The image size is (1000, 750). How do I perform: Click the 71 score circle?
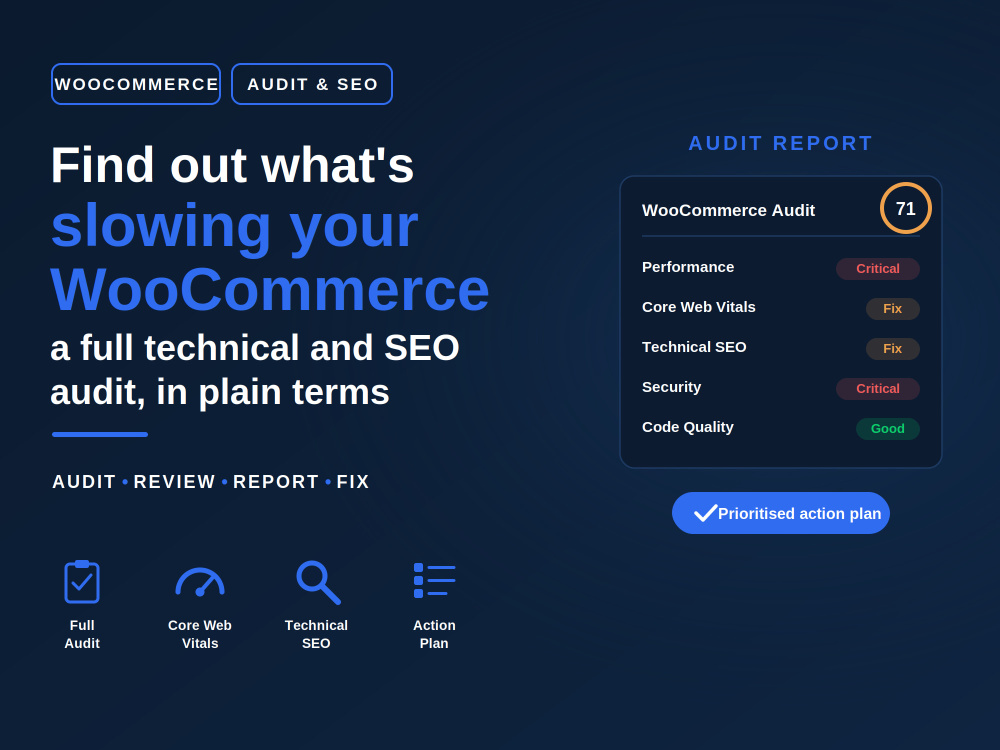pyautogui.click(x=906, y=209)
